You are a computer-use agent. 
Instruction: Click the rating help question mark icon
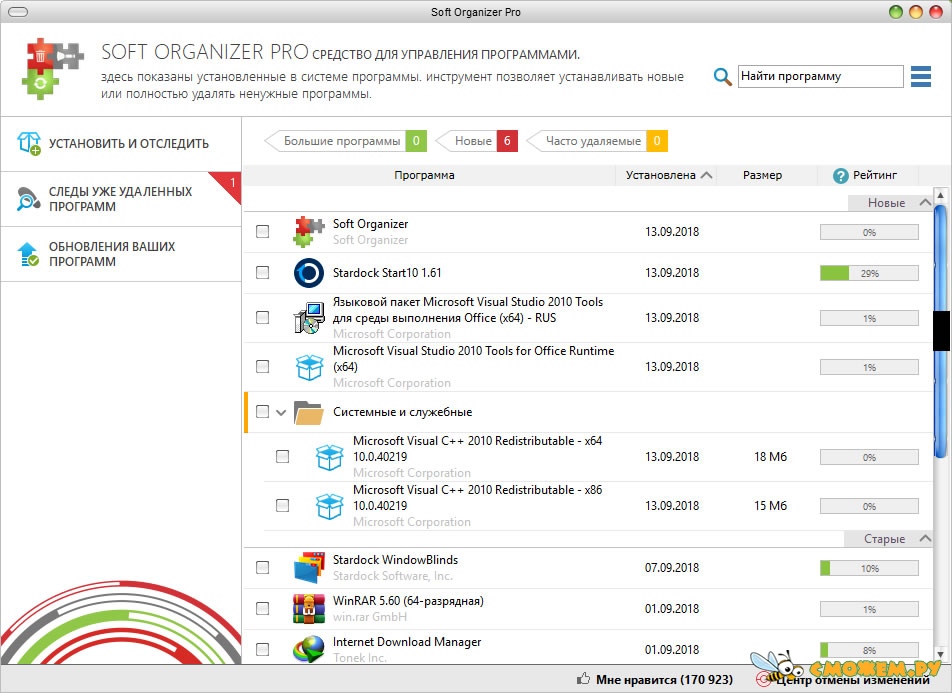[840, 176]
